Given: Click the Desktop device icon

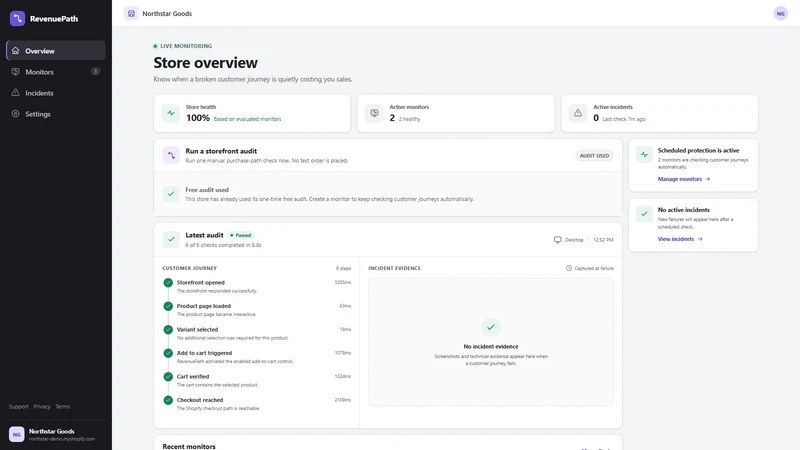Looking at the screenshot, I should 558,240.
